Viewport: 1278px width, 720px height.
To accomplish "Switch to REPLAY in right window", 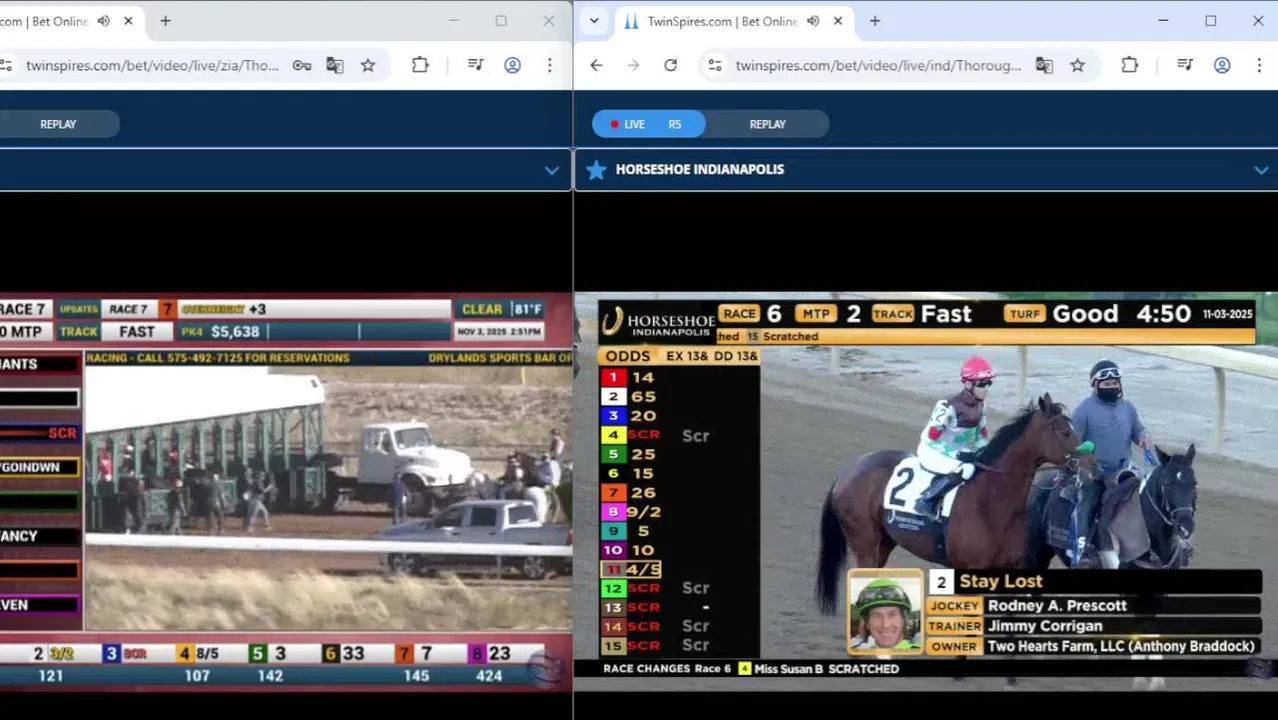I will point(768,124).
